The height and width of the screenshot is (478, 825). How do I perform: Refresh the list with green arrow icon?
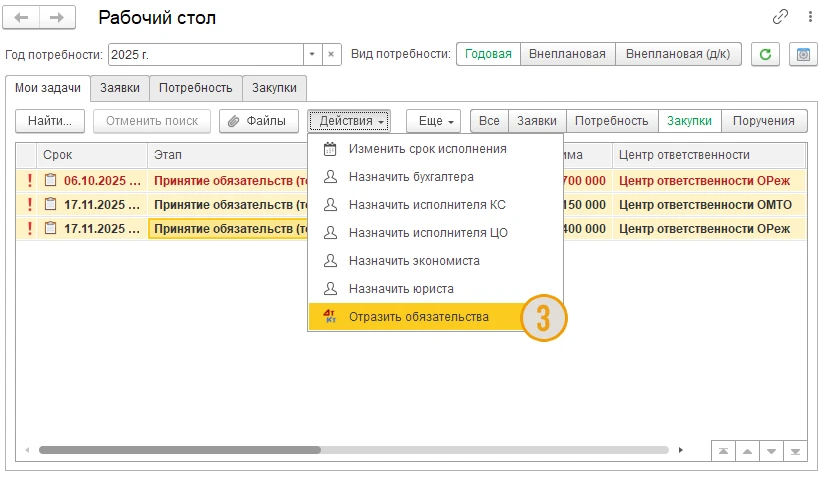(765, 54)
